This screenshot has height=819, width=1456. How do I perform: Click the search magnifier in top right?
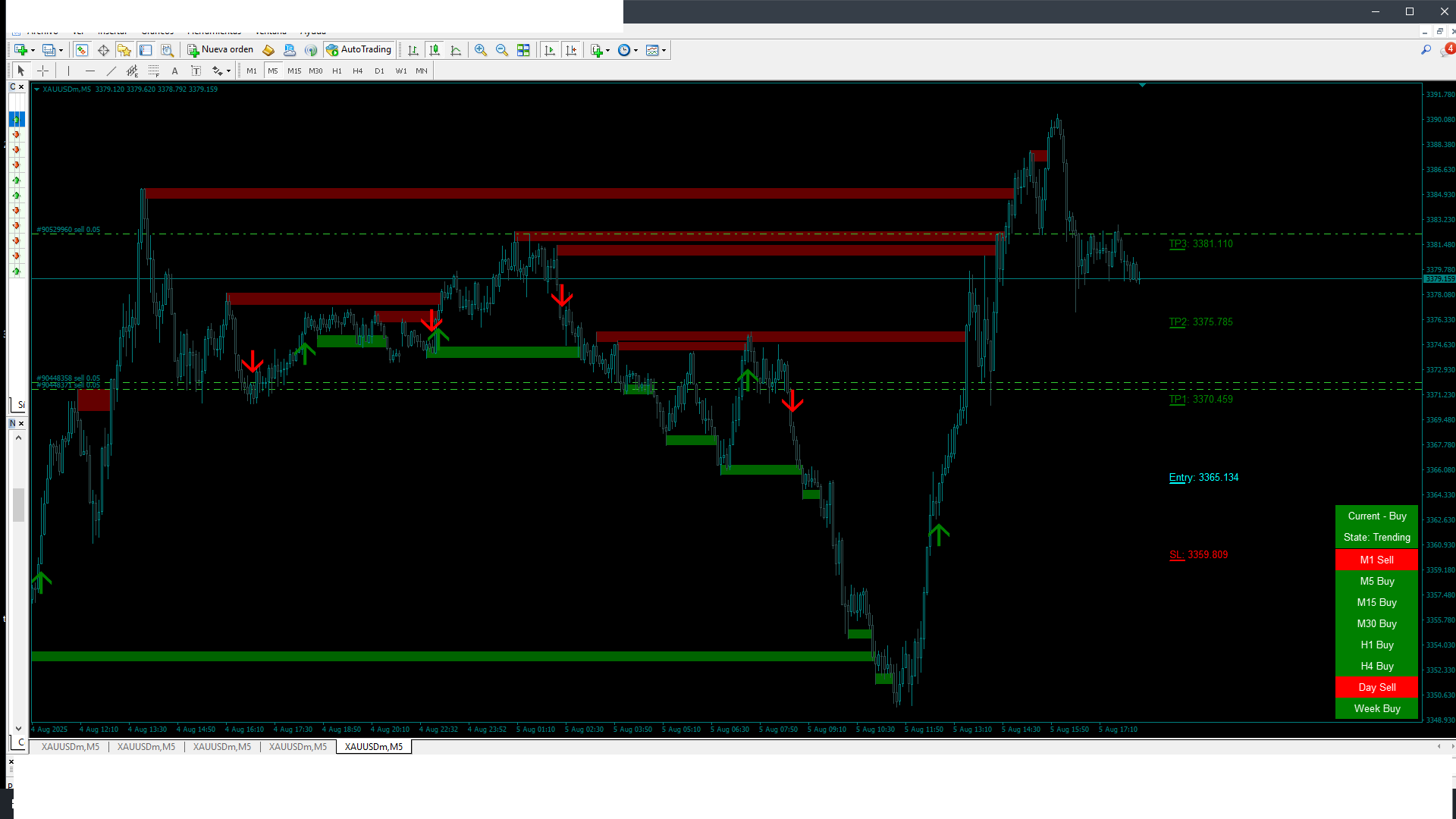pos(1426,50)
